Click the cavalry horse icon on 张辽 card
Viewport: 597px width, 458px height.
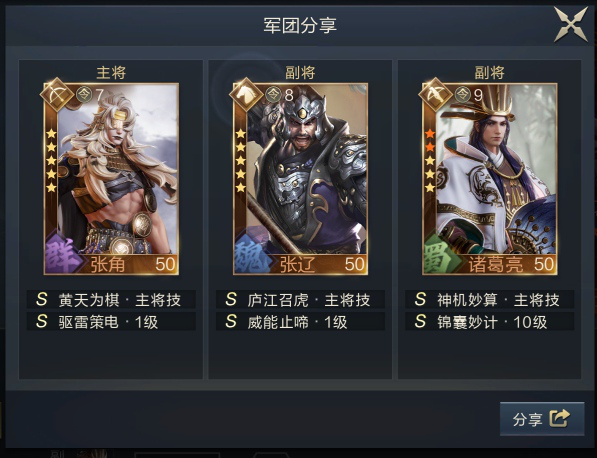click(x=246, y=94)
